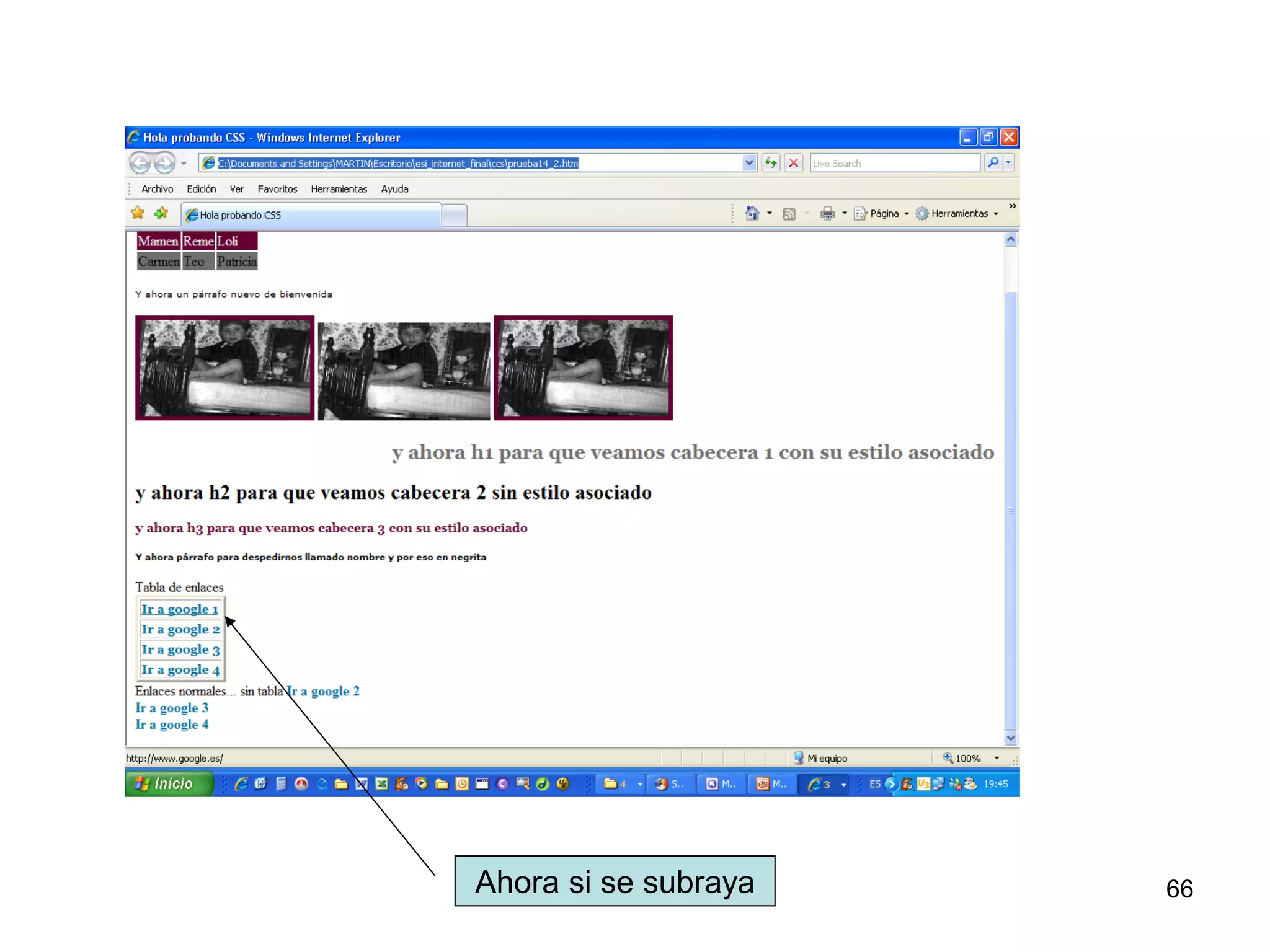
Task: Click the Back navigation arrow button
Action: click(140, 163)
